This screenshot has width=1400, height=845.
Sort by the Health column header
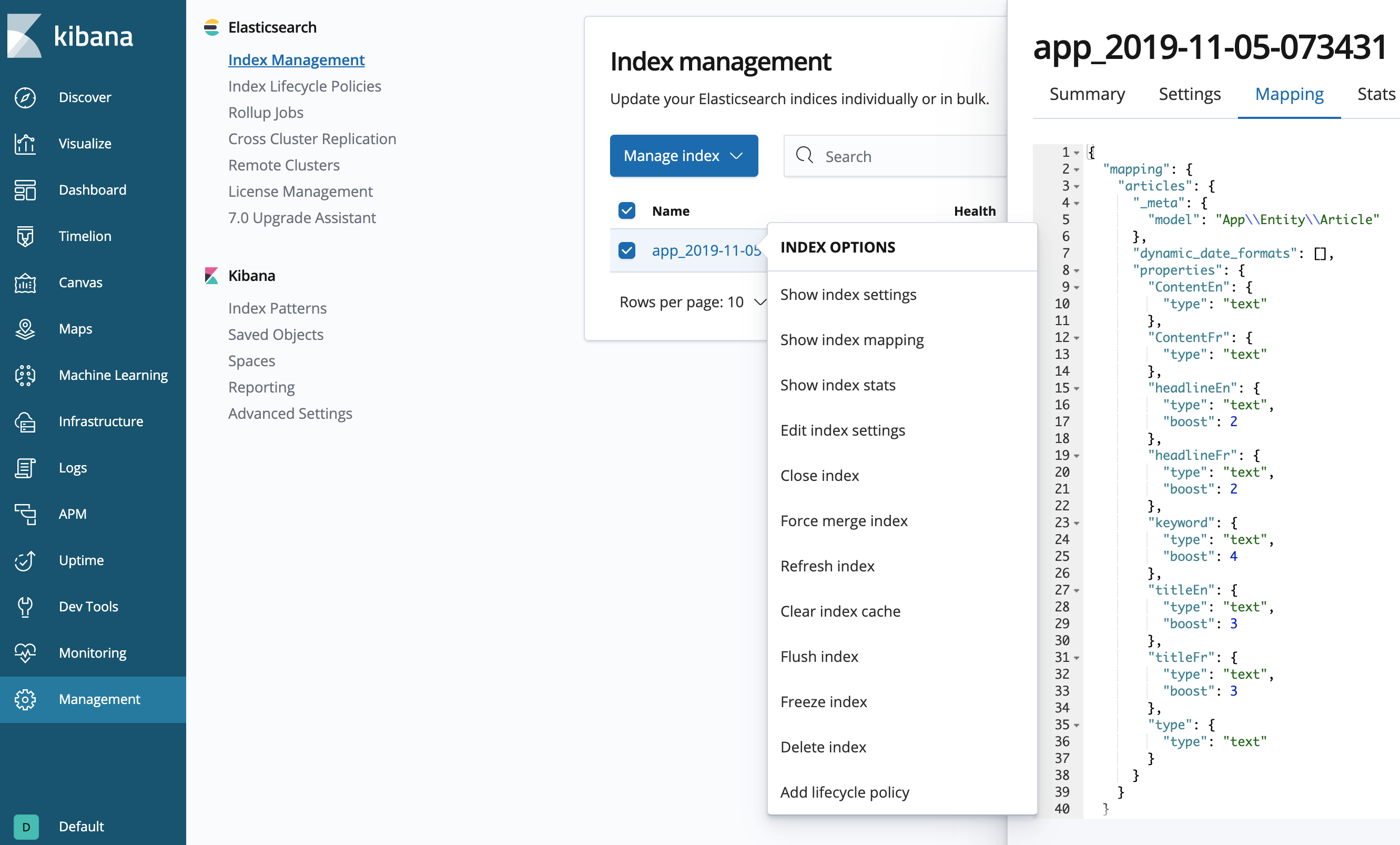(x=975, y=212)
